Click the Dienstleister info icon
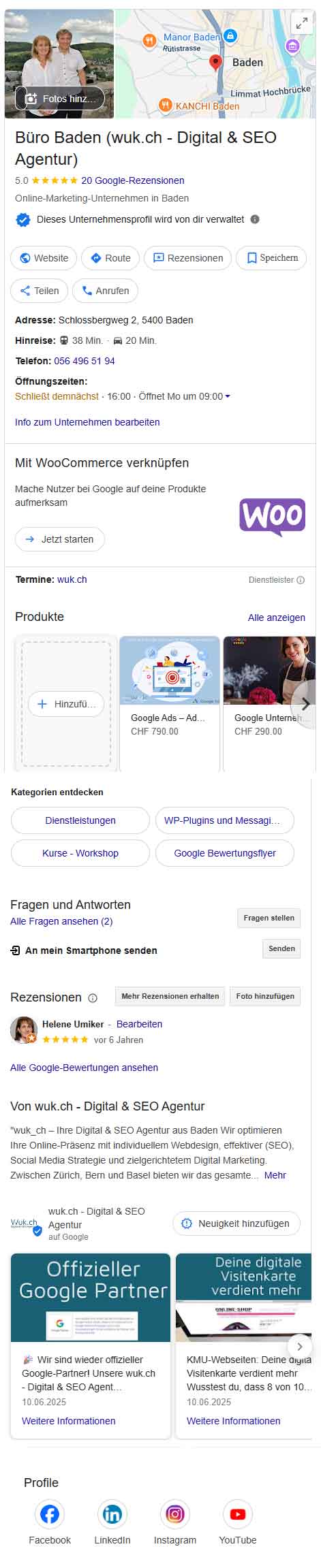This screenshot has width=321, height=1568. 301,580
